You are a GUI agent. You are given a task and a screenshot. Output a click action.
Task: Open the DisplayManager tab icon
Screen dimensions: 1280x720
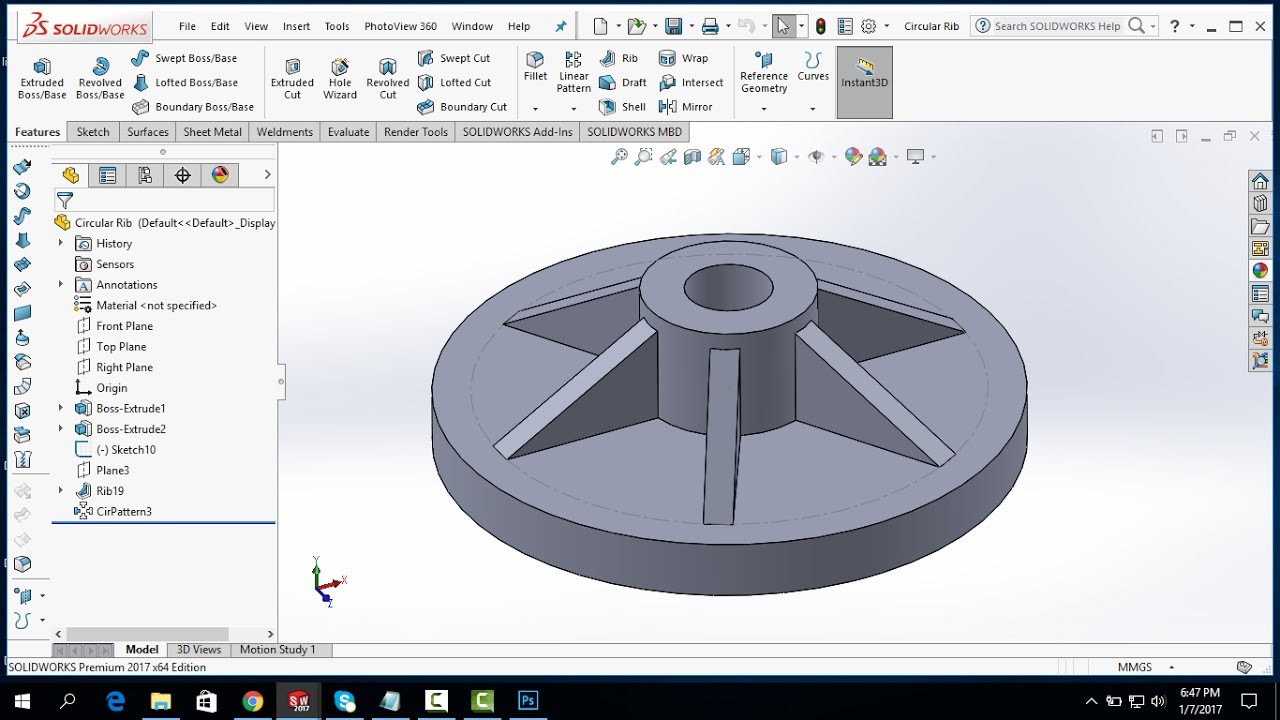pos(221,175)
